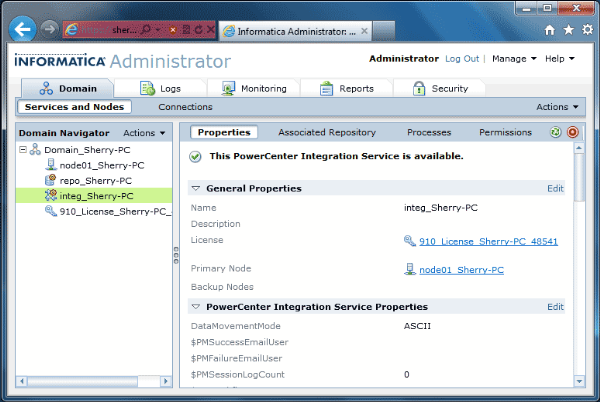Screen dimensions: 600x402
Task: Click the properties scrollbar down arrow
Action: coord(579,381)
